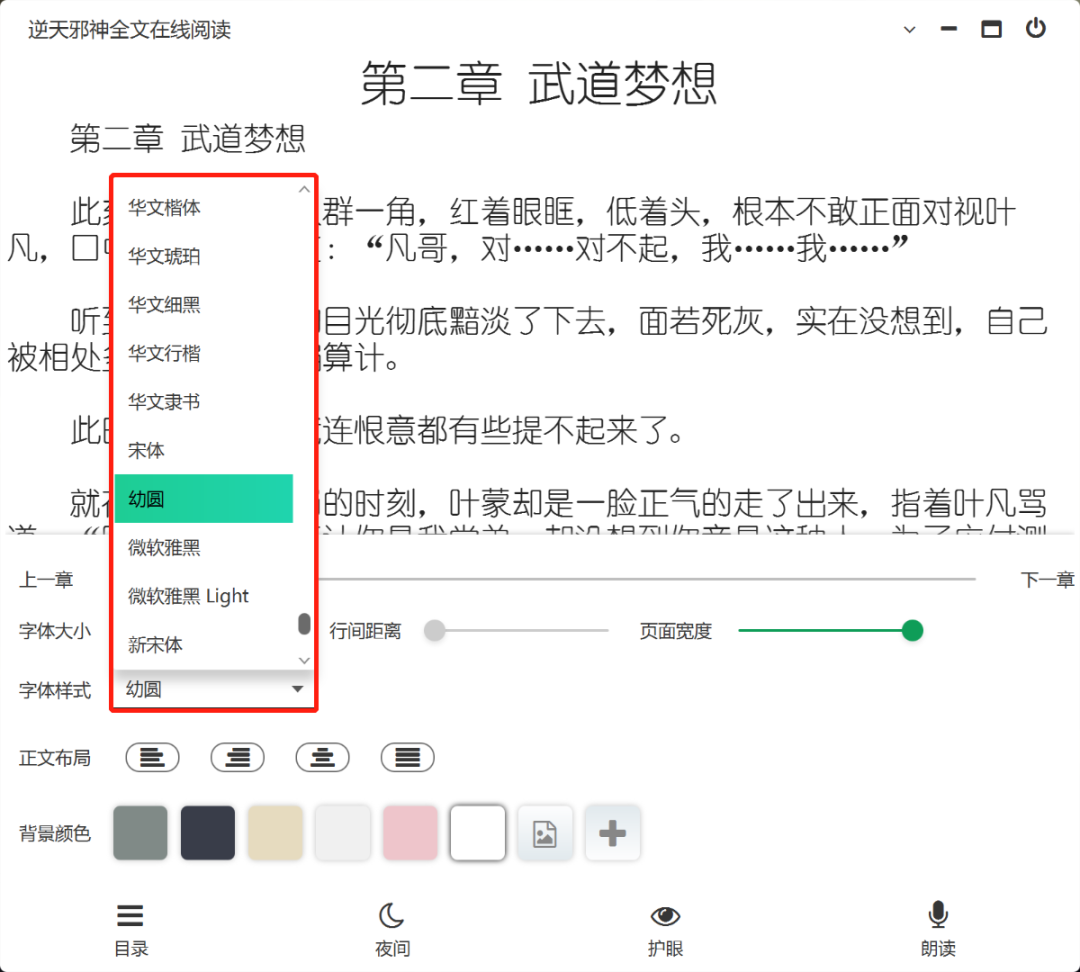Click the font list scrollbar thumb
The width and height of the screenshot is (1080, 972).
coord(304,623)
